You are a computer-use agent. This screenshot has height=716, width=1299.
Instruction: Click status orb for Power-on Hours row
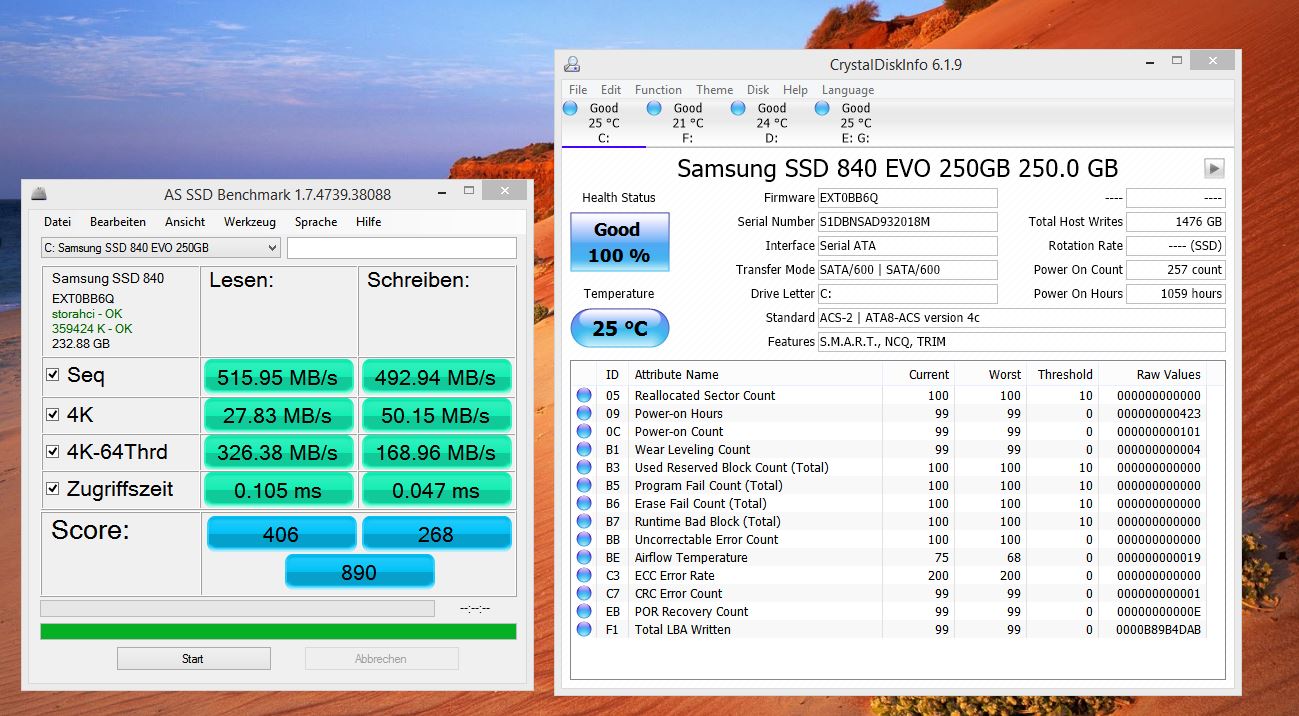tap(584, 413)
